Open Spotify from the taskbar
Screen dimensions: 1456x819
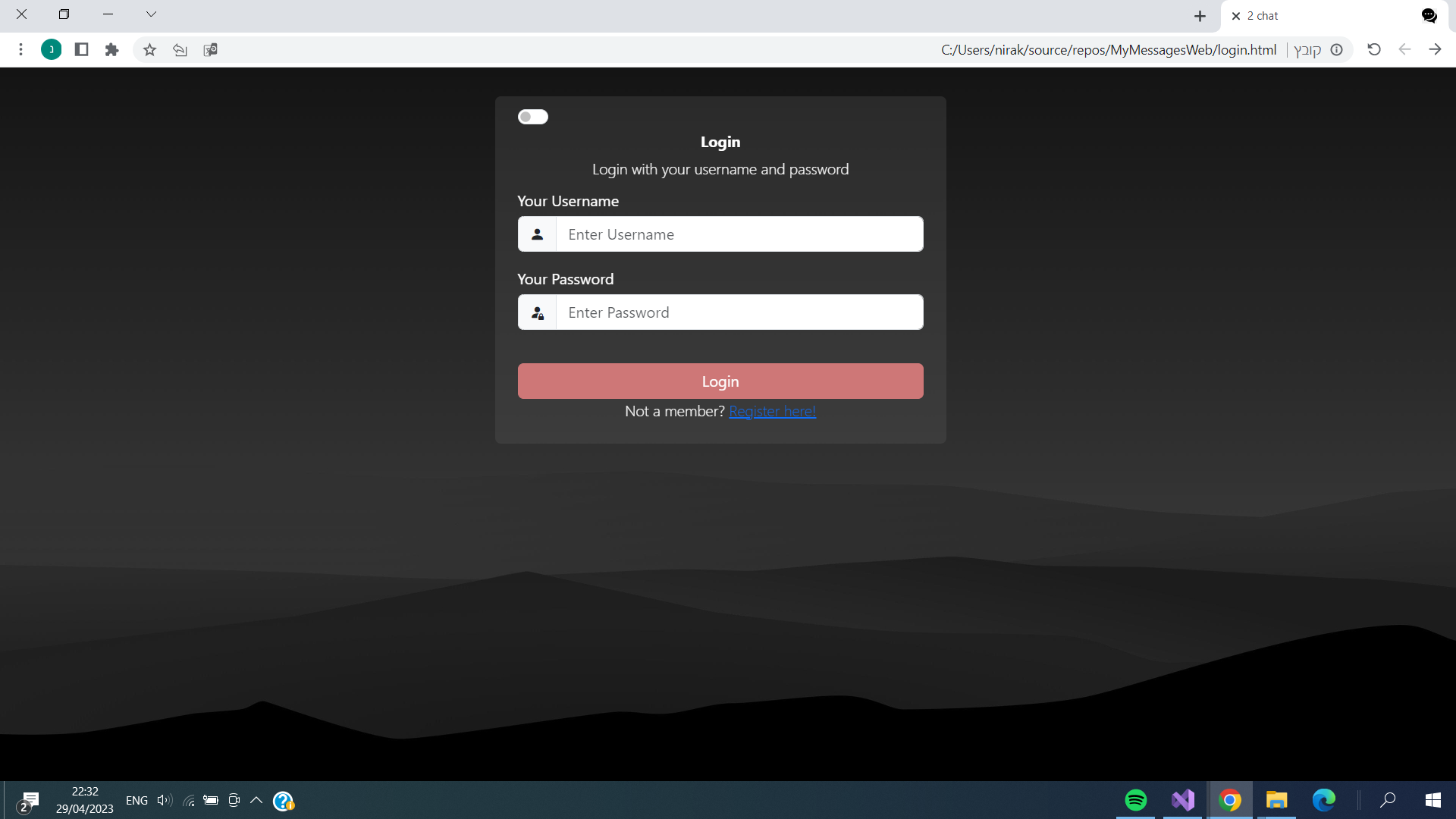(x=1135, y=800)
